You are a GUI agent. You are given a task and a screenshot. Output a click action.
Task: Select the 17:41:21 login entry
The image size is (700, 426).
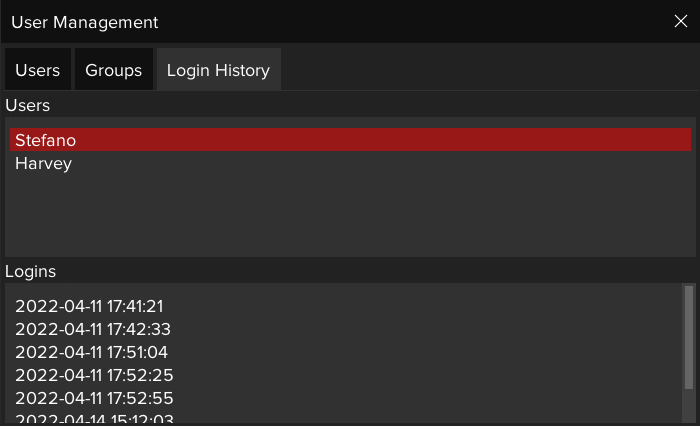point(89,306)
